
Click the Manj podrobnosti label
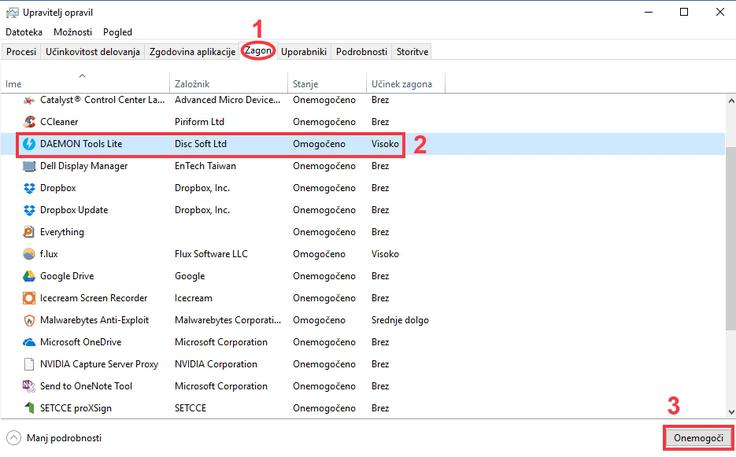64,438
